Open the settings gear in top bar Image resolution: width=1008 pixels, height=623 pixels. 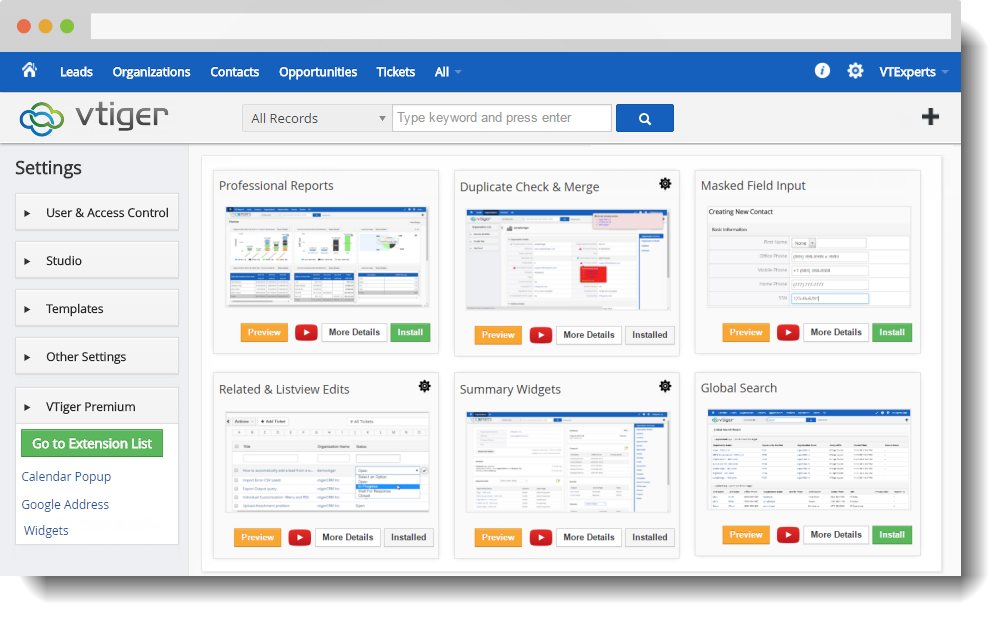pyautogui.click(x=855, y=71)
